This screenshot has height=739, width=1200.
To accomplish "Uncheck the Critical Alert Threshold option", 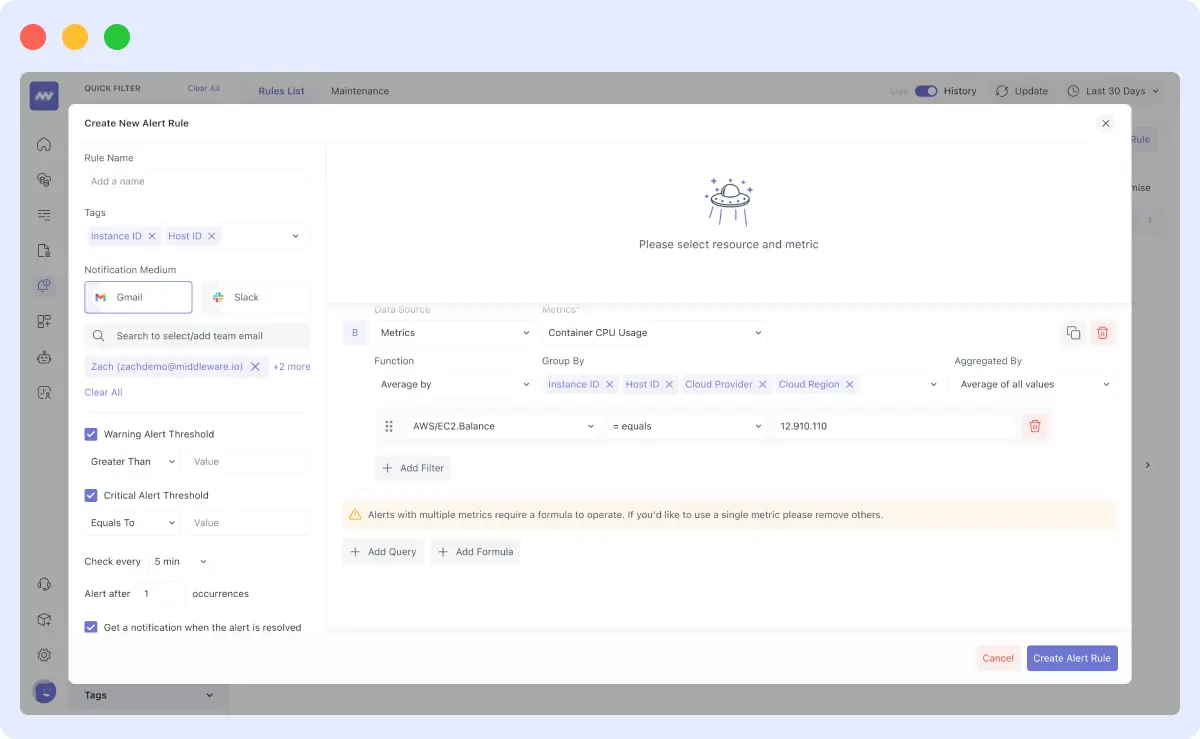I will pos(91,495).
